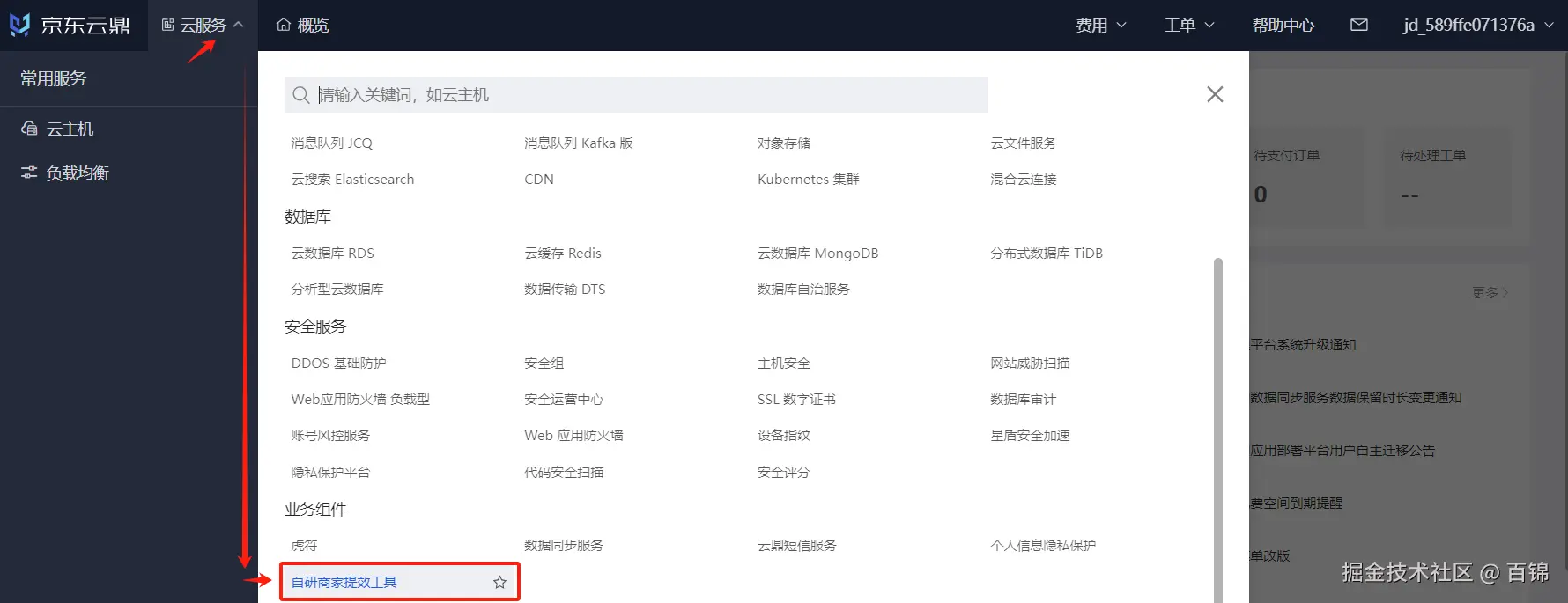This screenshot has width=1568, height=603.
Task: Open 云缓存 Redis
Action: click(563, 254)
